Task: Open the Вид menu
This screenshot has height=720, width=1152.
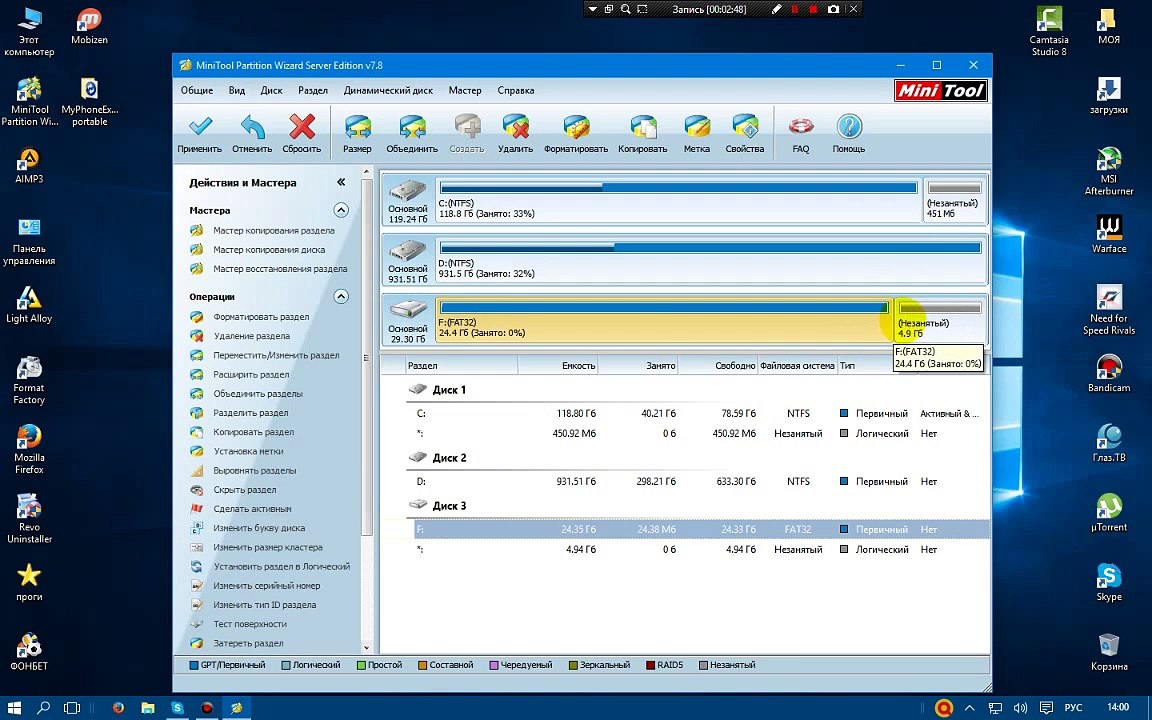Action: (237, 90)
